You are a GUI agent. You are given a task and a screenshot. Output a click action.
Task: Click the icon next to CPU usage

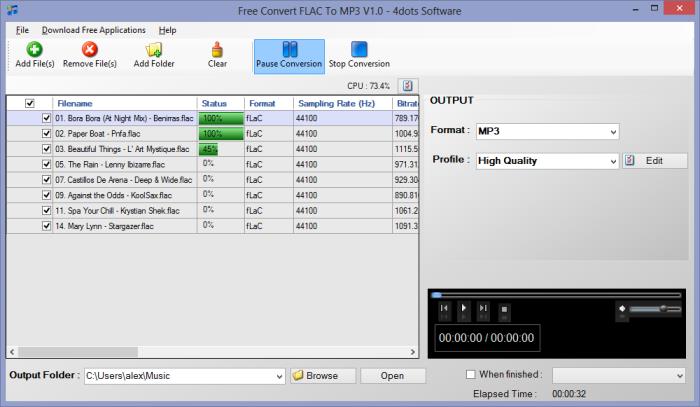[x=408, y=85]
